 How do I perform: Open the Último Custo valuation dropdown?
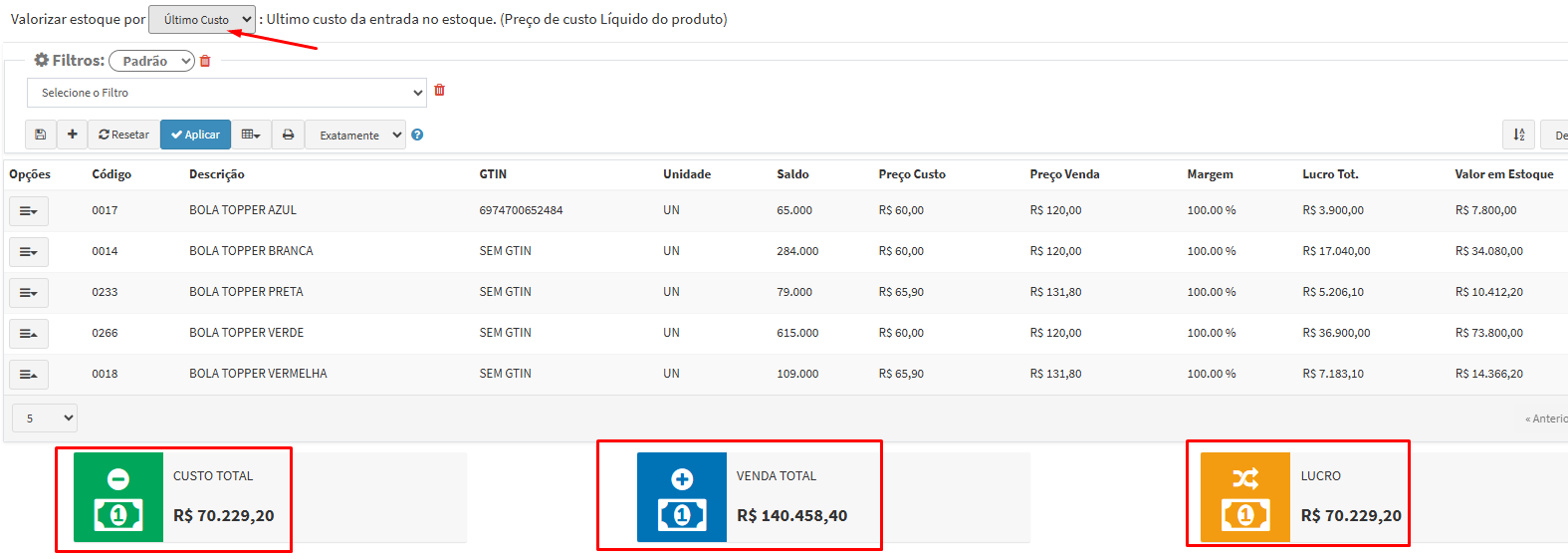click(202, 20)
